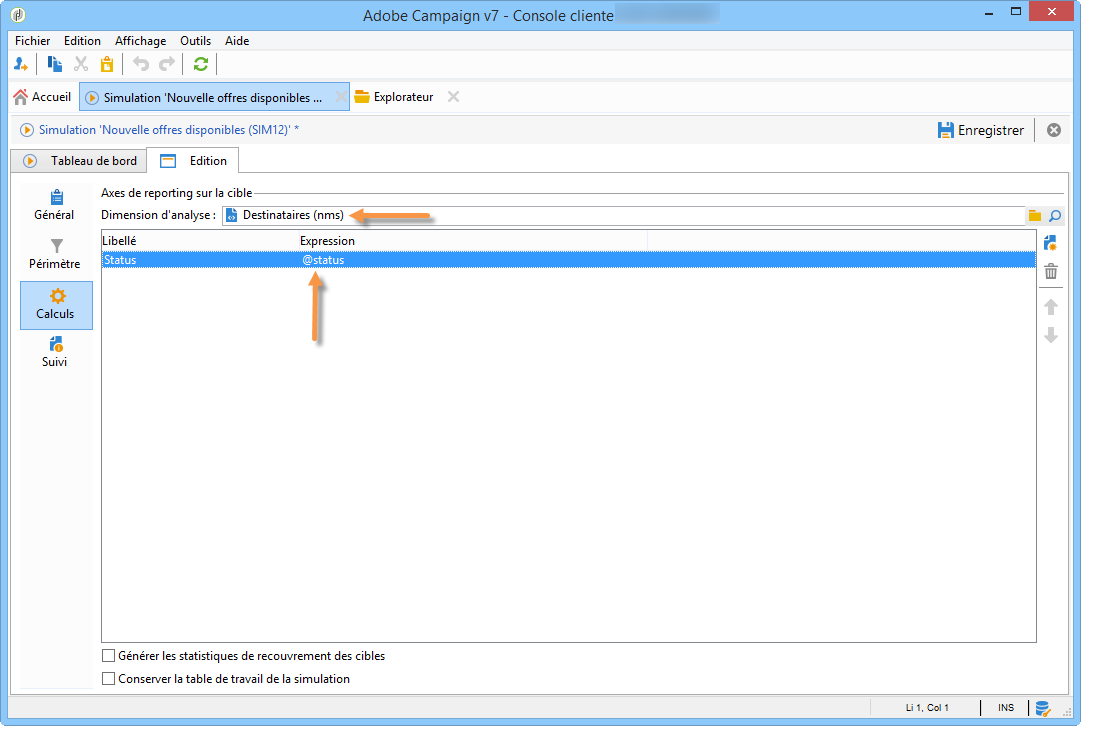Click the @status expression cell
The image size is (1109, 756).
(x=323, y=260)
